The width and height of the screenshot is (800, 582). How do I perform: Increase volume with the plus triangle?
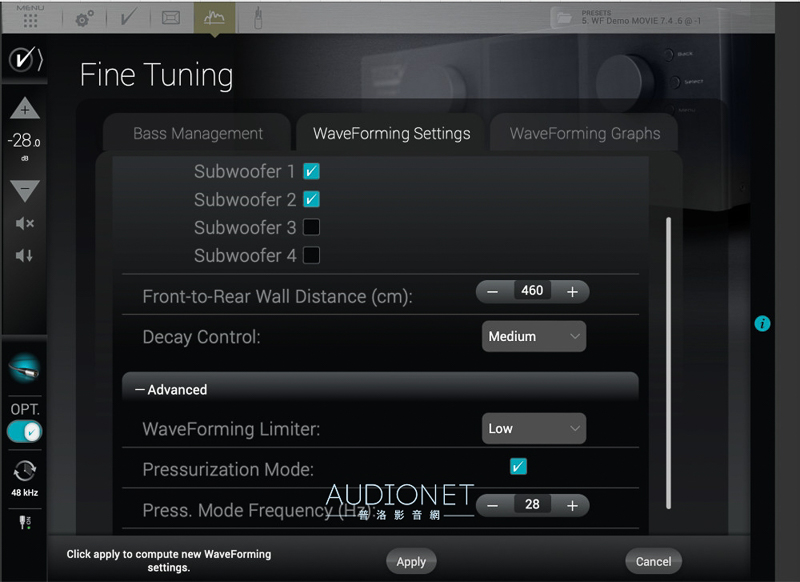pos(24,108)
